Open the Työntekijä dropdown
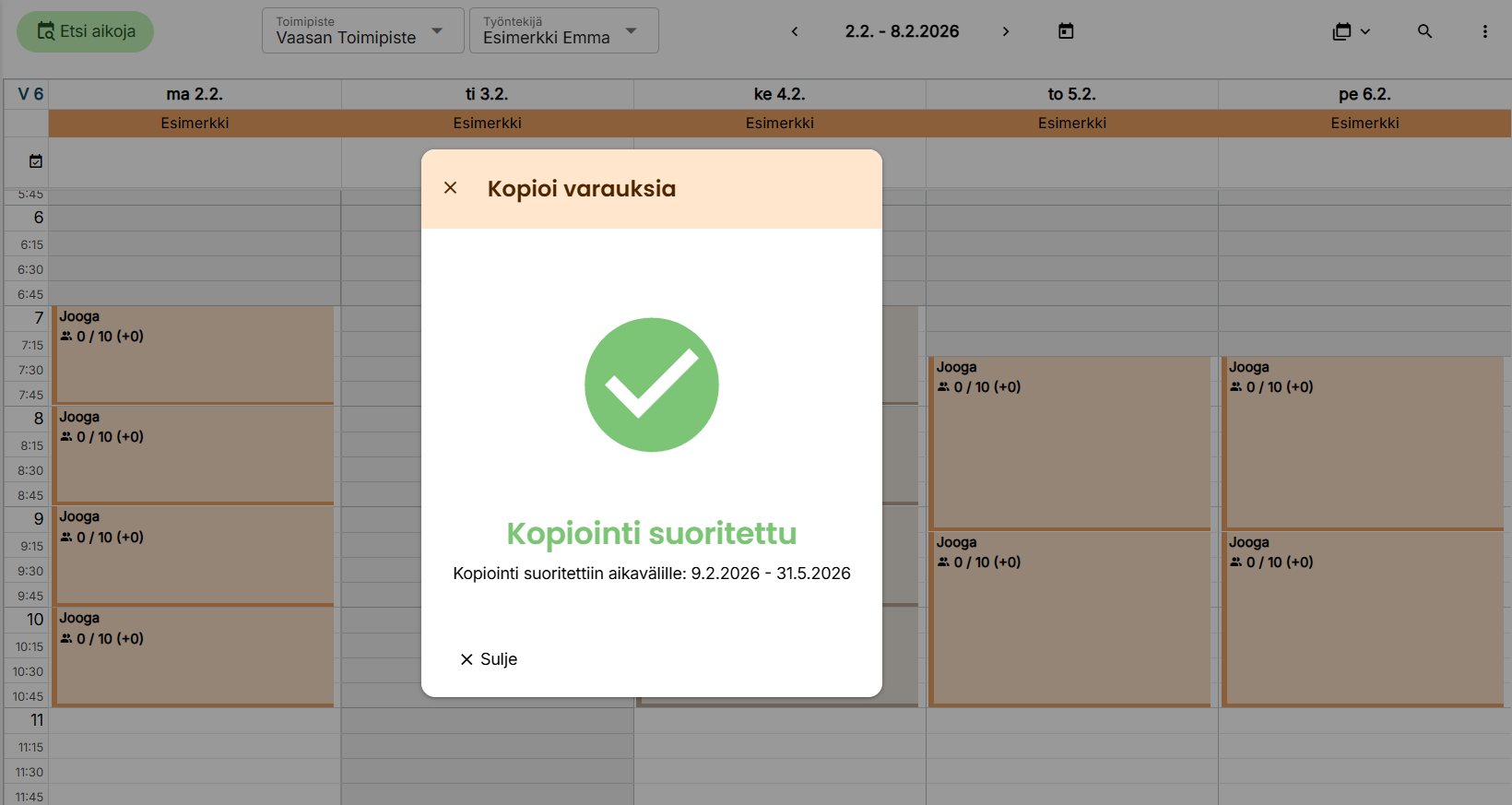 coord(563,31)
